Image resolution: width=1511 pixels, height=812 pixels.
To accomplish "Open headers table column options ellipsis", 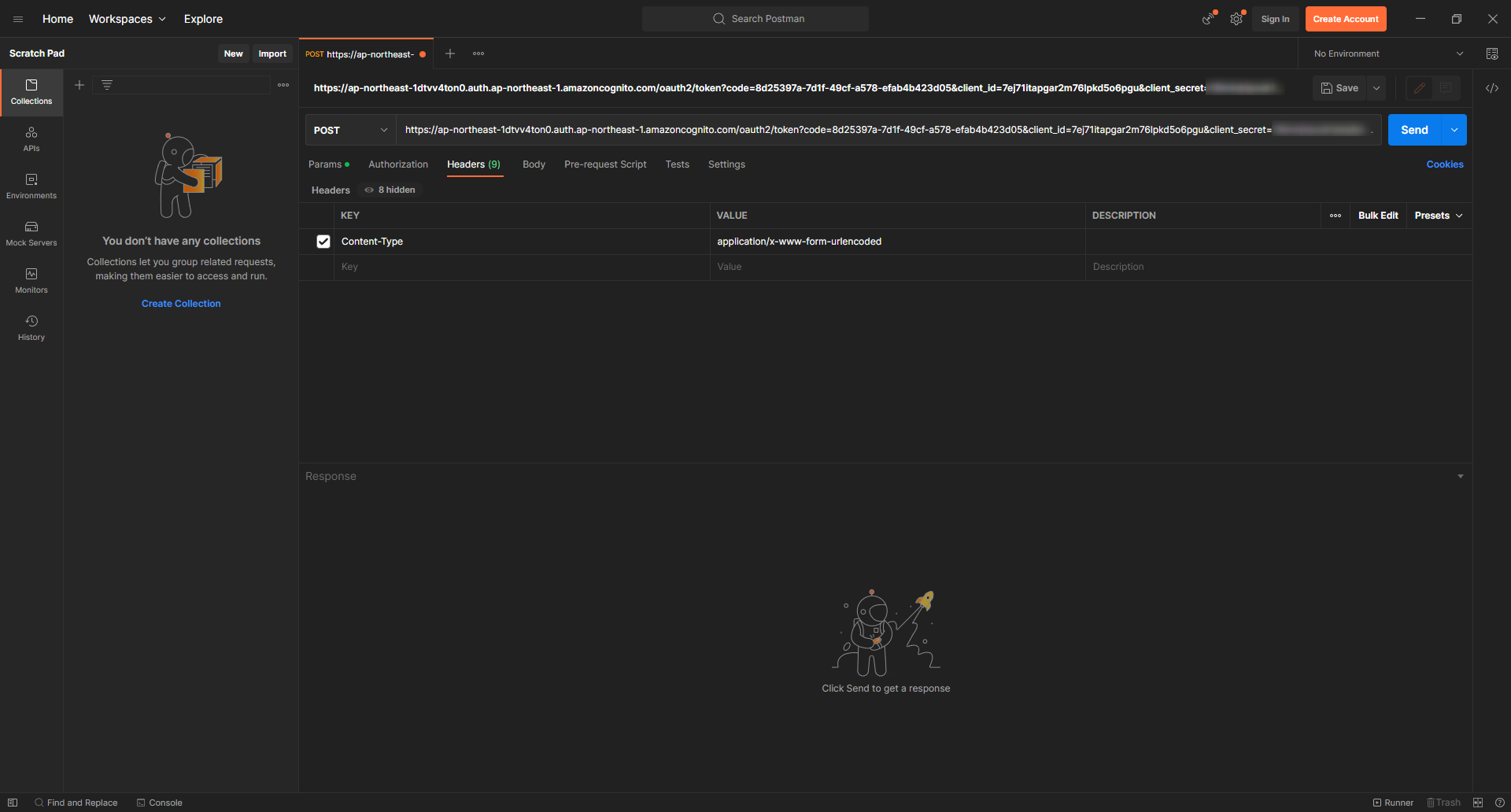I will (1336, 216).
